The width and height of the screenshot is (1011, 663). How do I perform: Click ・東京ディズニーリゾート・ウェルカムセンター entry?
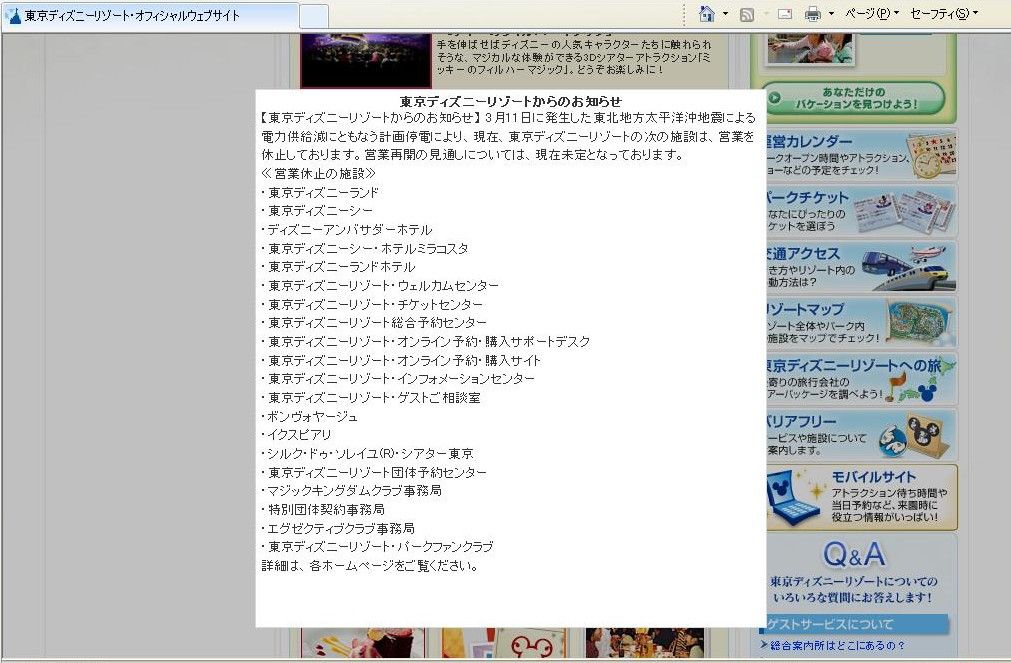click(380, 286)
